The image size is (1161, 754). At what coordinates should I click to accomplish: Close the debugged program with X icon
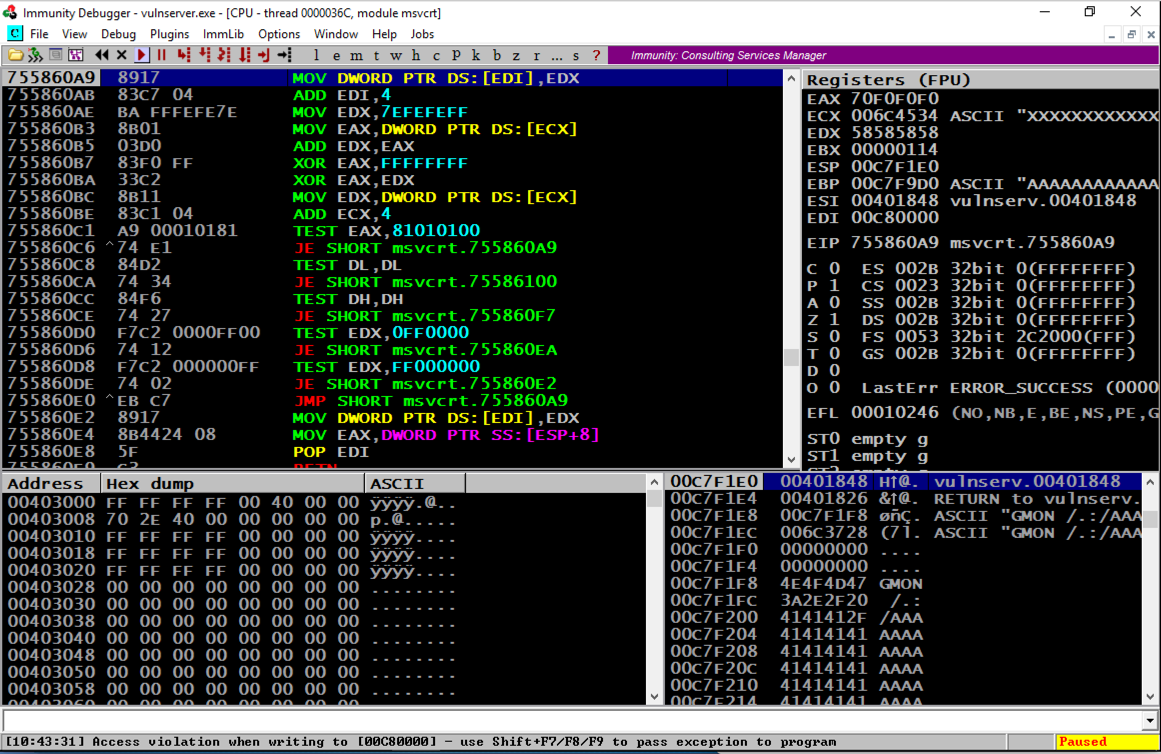tap(121, 55)
